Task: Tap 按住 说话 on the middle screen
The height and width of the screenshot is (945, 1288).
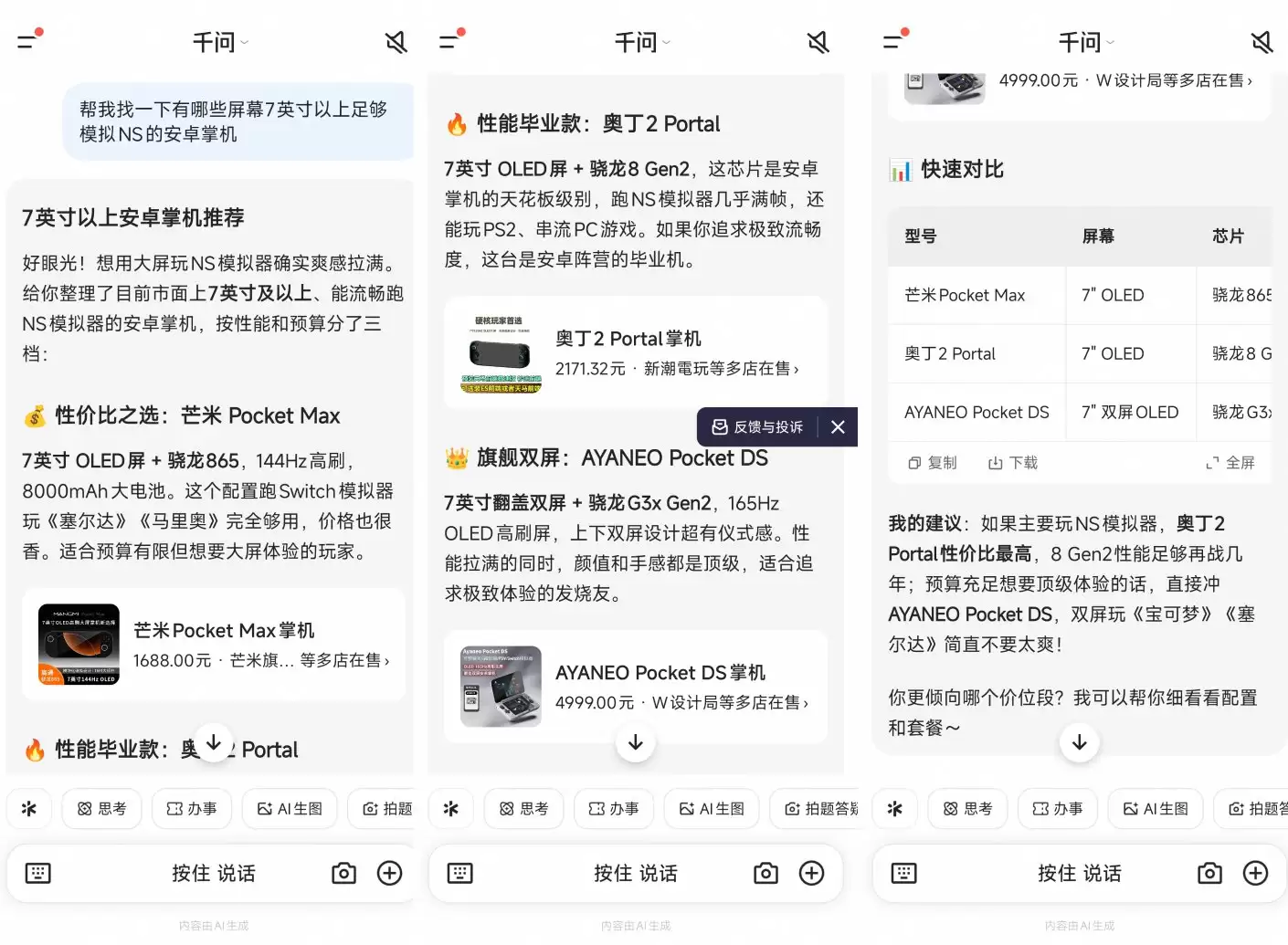Action: tap(636, 873)
